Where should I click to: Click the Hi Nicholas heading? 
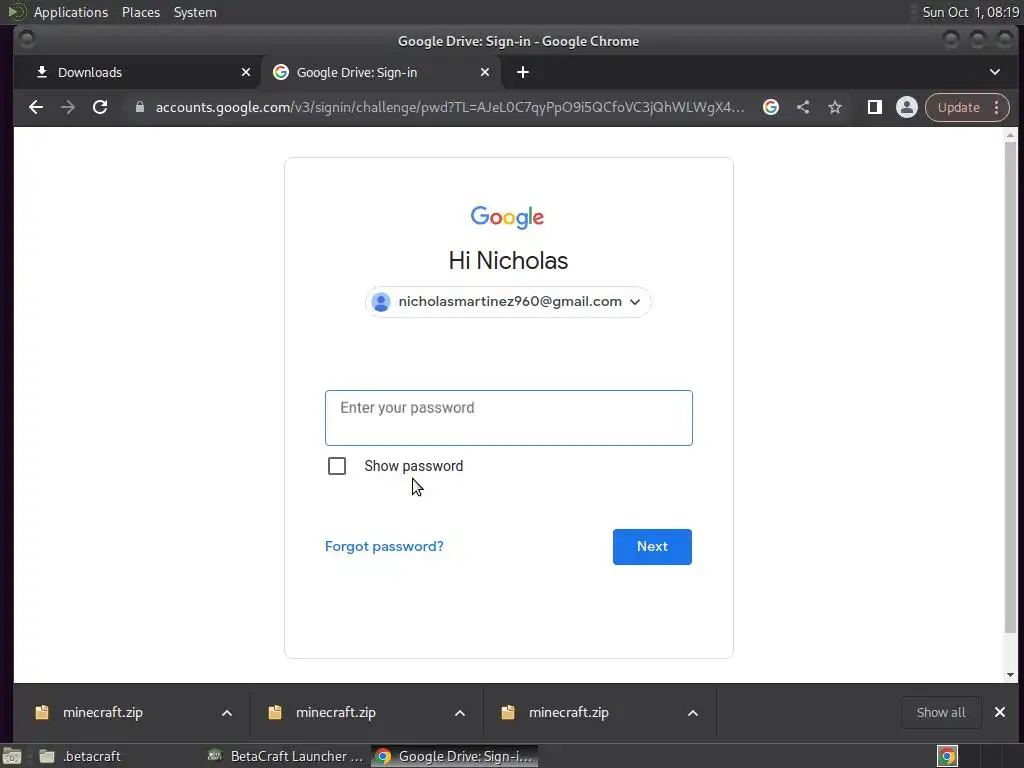508,261
